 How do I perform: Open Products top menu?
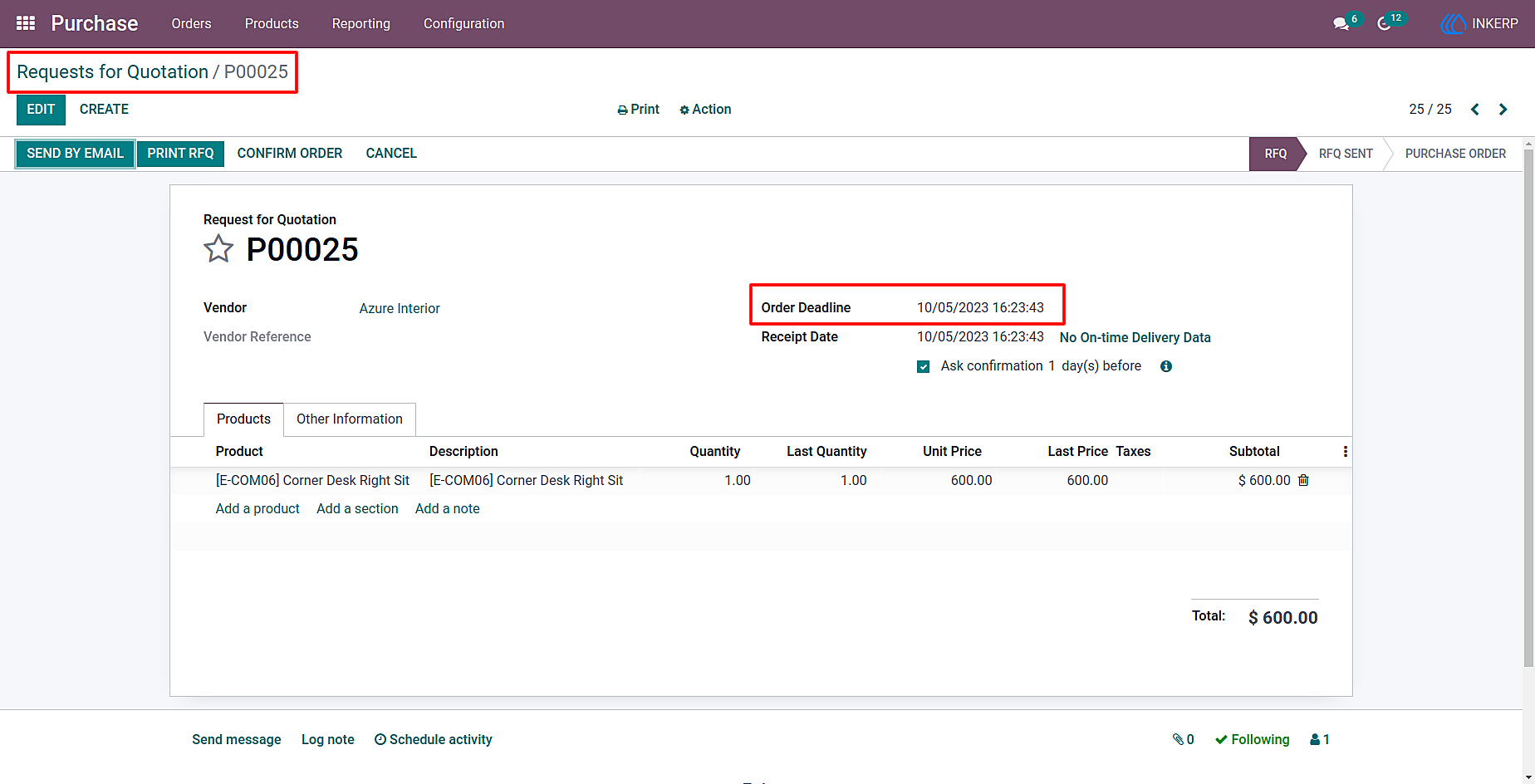272,23
